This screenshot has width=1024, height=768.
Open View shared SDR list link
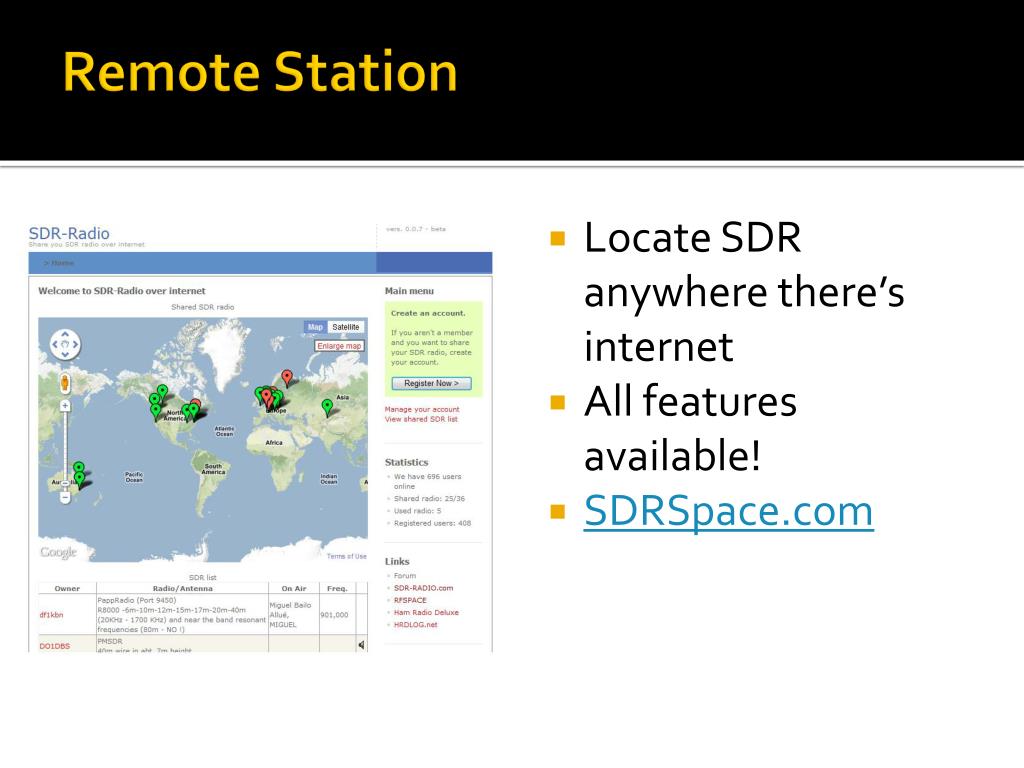pos(421,419)
